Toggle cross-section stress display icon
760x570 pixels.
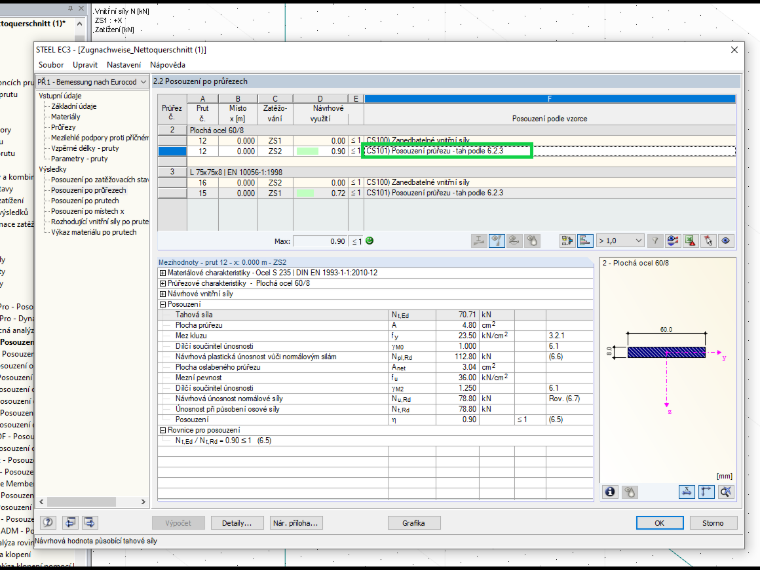[687, 492]
